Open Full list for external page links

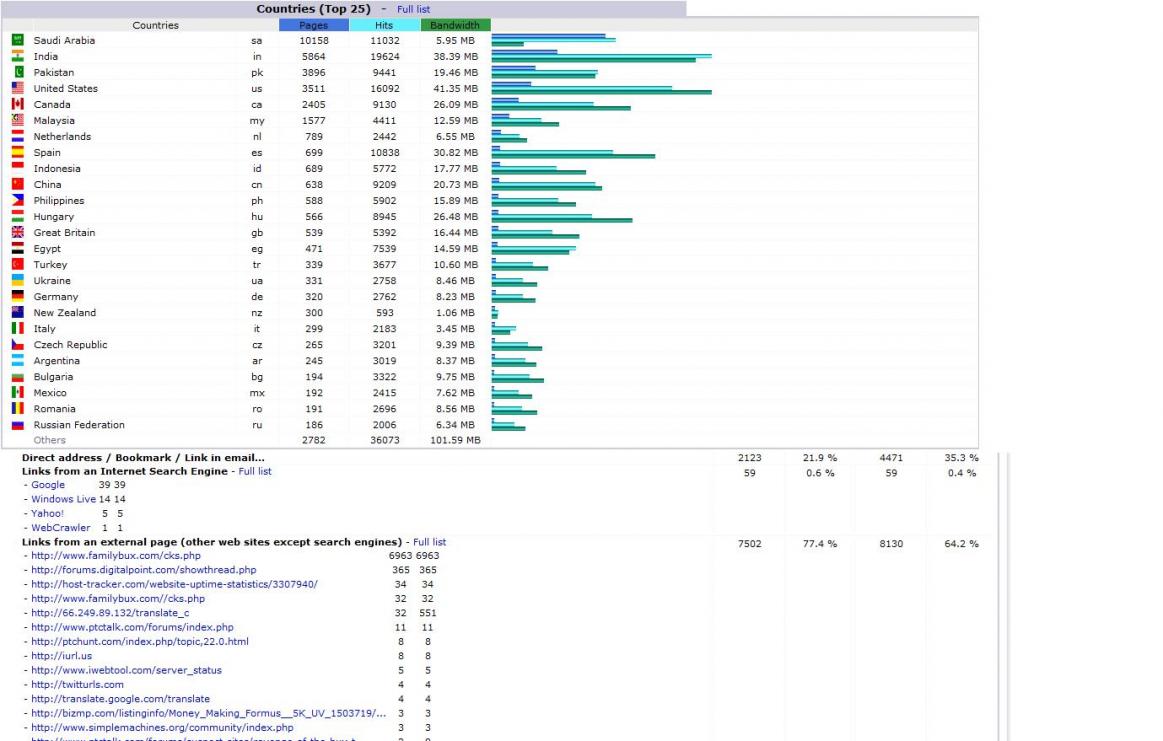pos(429,542)
